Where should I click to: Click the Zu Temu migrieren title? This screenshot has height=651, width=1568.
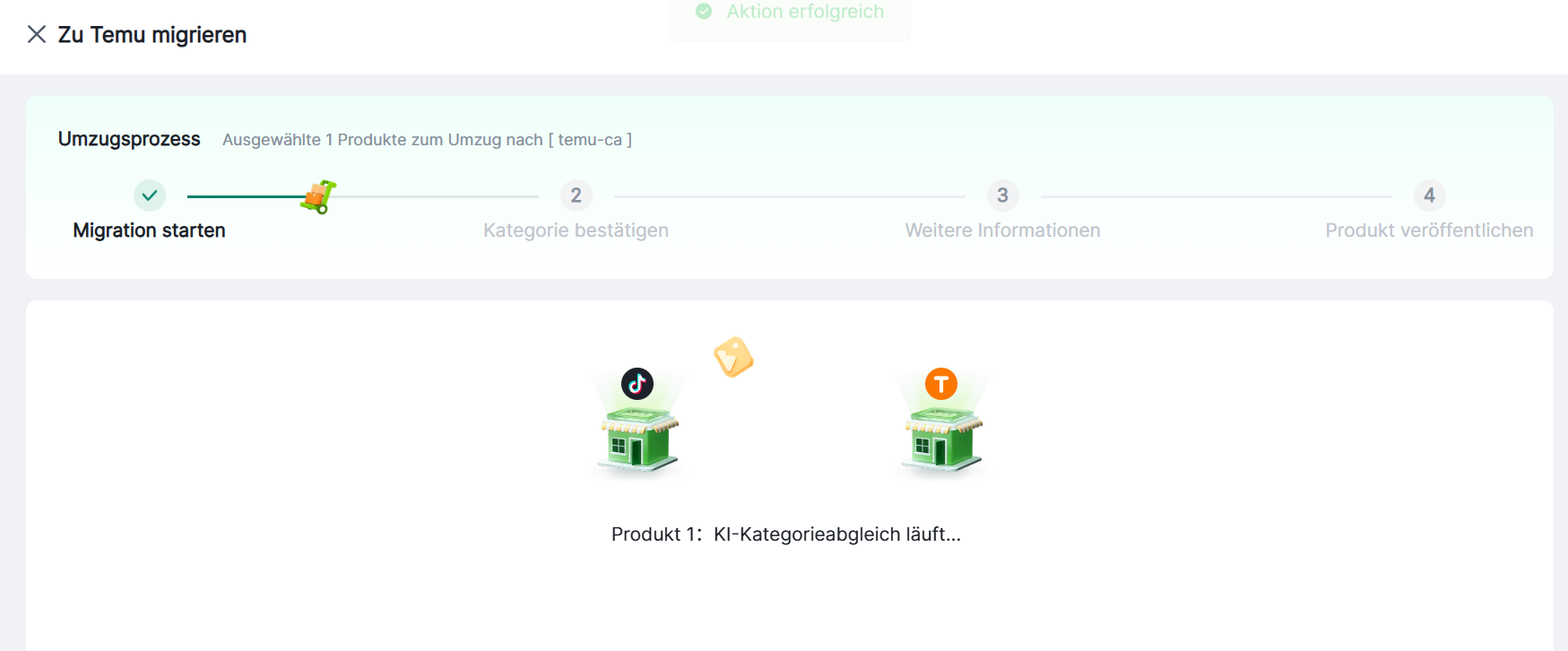tap(152, 35)
